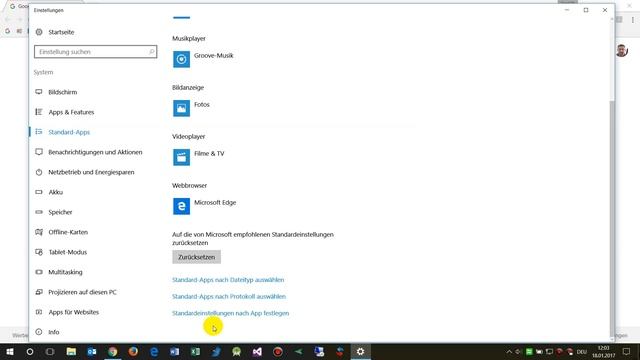Open Standard-Apps nach Protokoll auswählen link
Screen dimensions: 640x360
pos(229,297)
